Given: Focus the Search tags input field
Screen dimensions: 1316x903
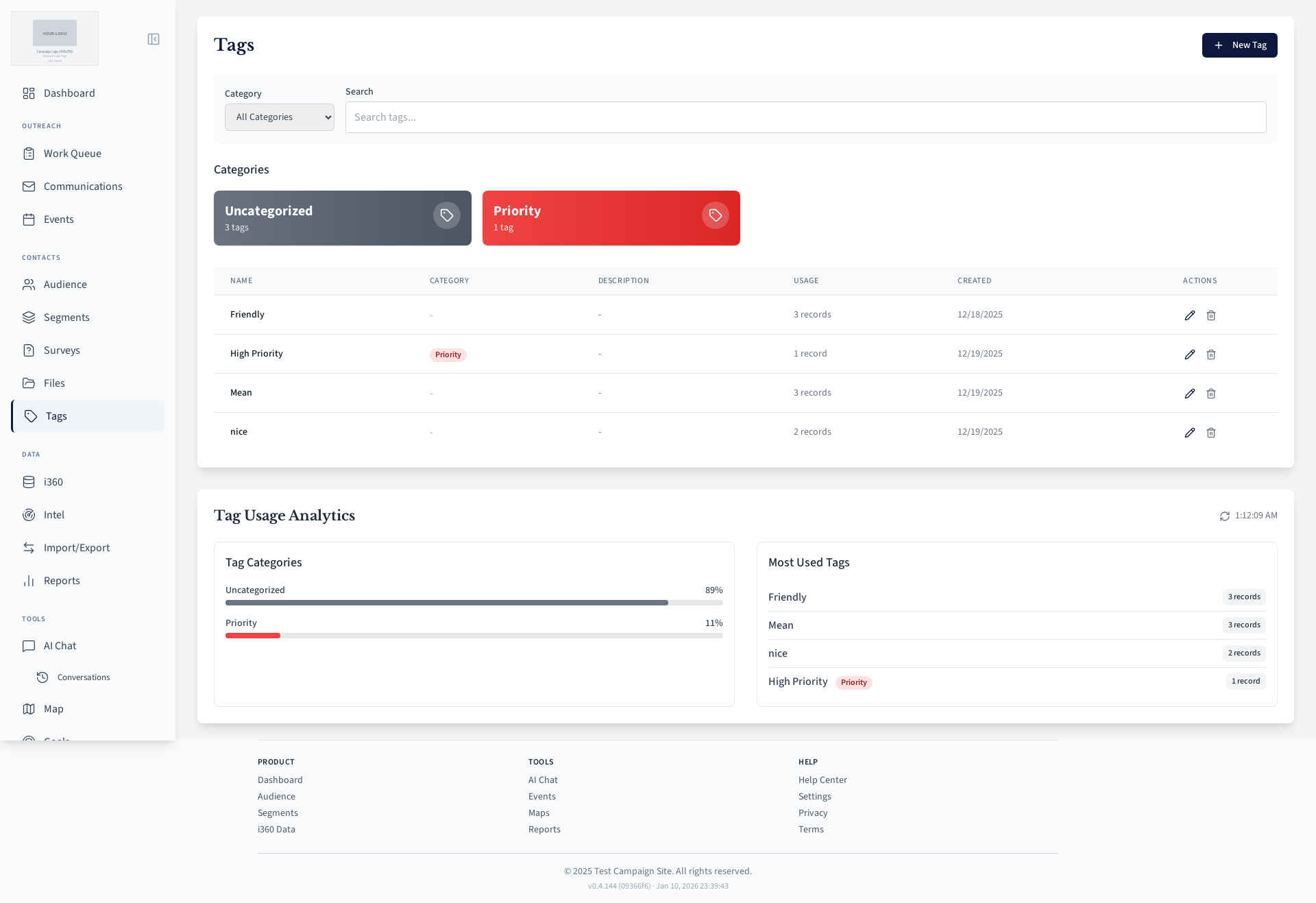Looking at the screenshot, I should [x=805, y=117].
